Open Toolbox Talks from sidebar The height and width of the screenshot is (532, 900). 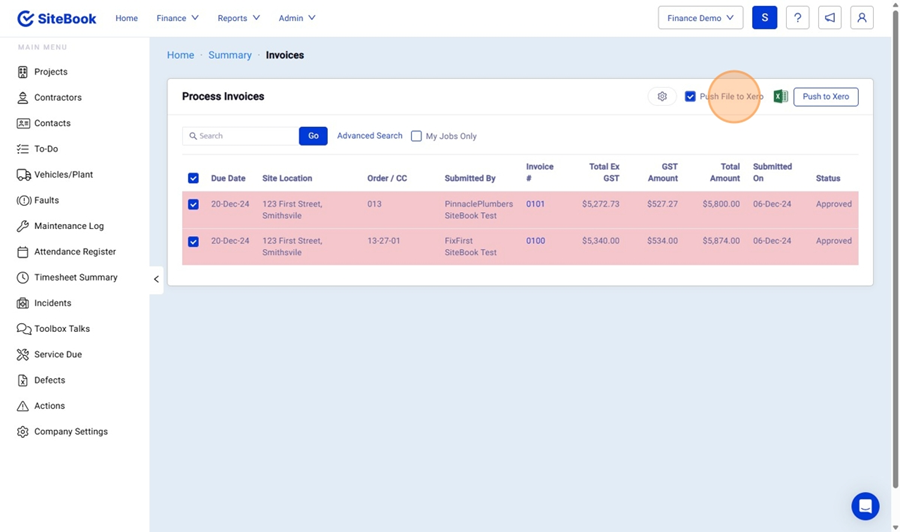(62, 329)
